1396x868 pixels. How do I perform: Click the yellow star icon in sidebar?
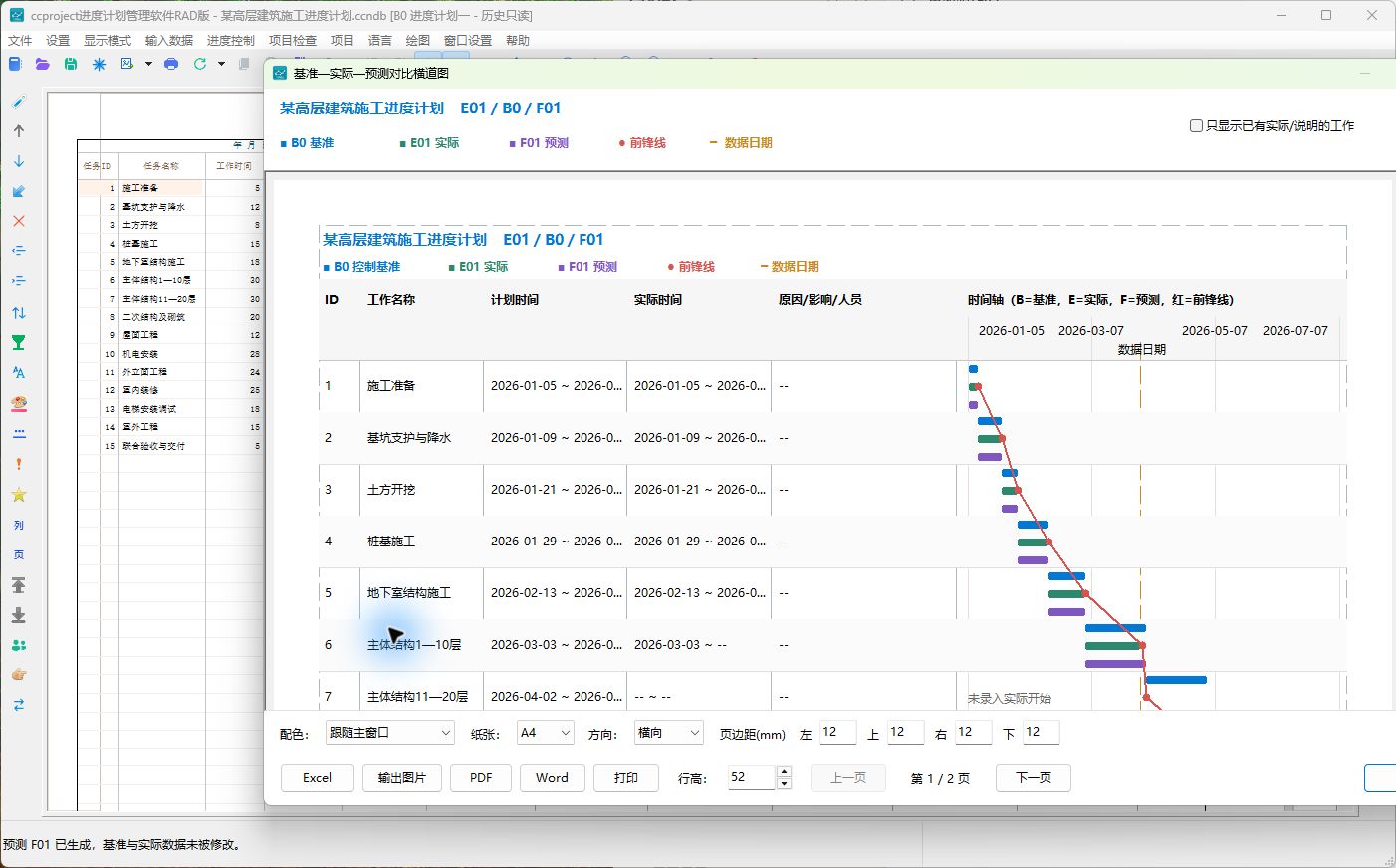[x=19, y=495]
